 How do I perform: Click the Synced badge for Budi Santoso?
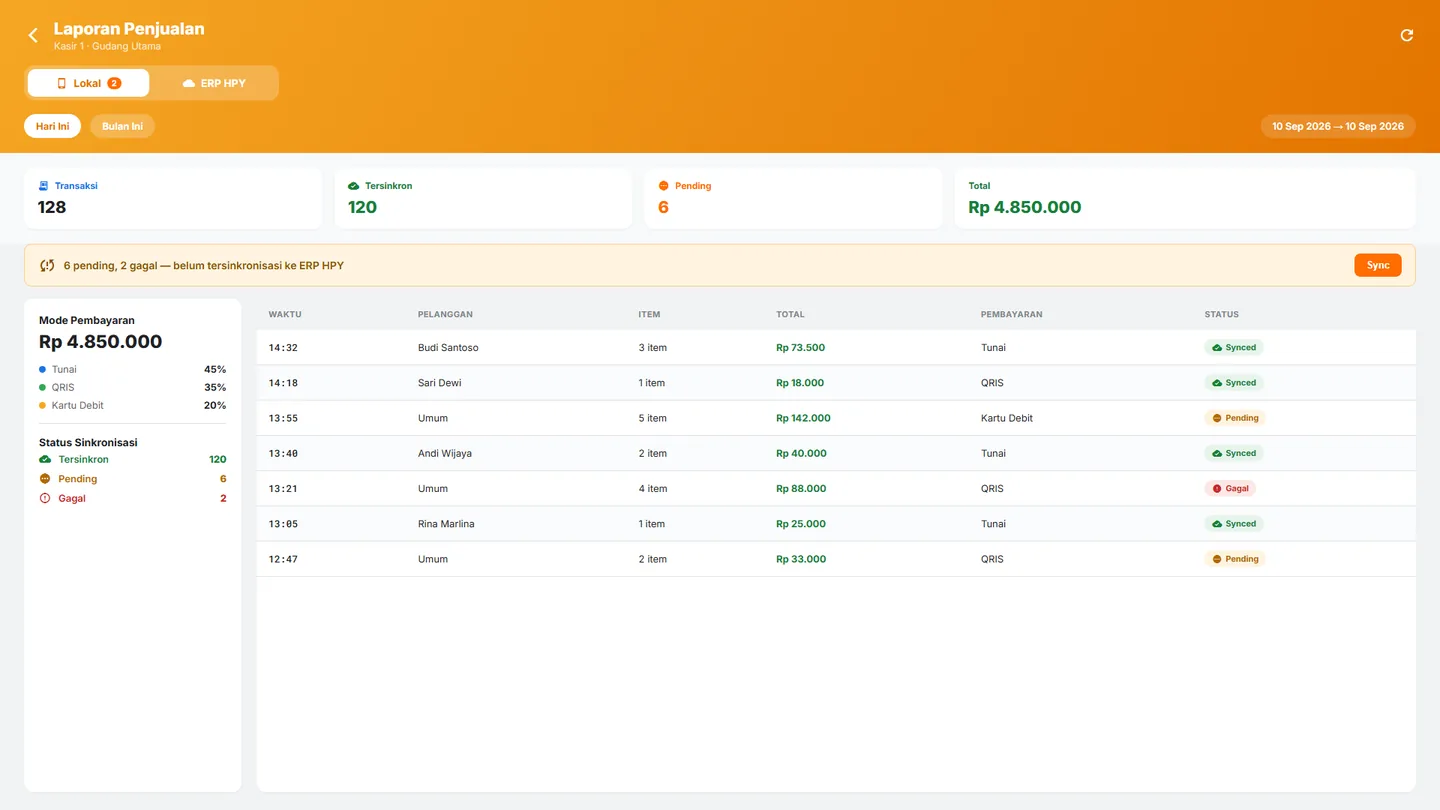click(x=1234, y=348)
